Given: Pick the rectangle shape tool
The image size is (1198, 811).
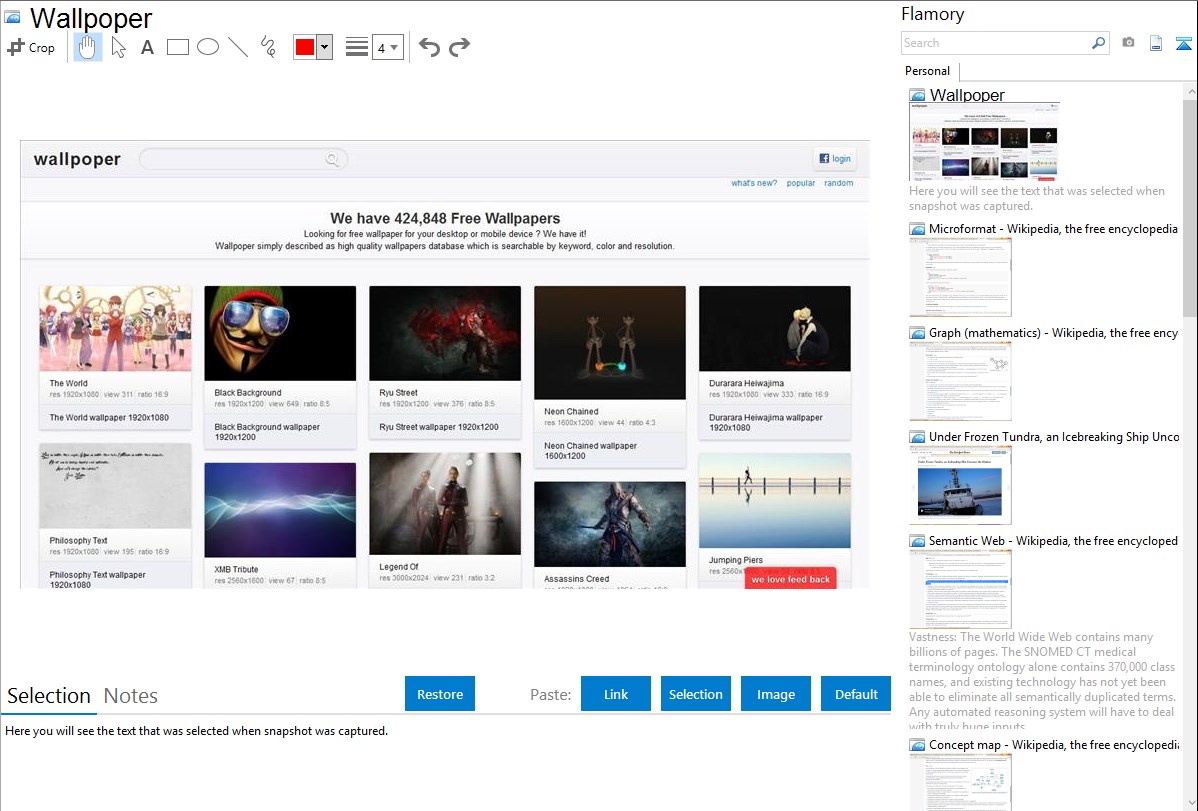Looking at the screenshot, I should (x=178, y=47).
